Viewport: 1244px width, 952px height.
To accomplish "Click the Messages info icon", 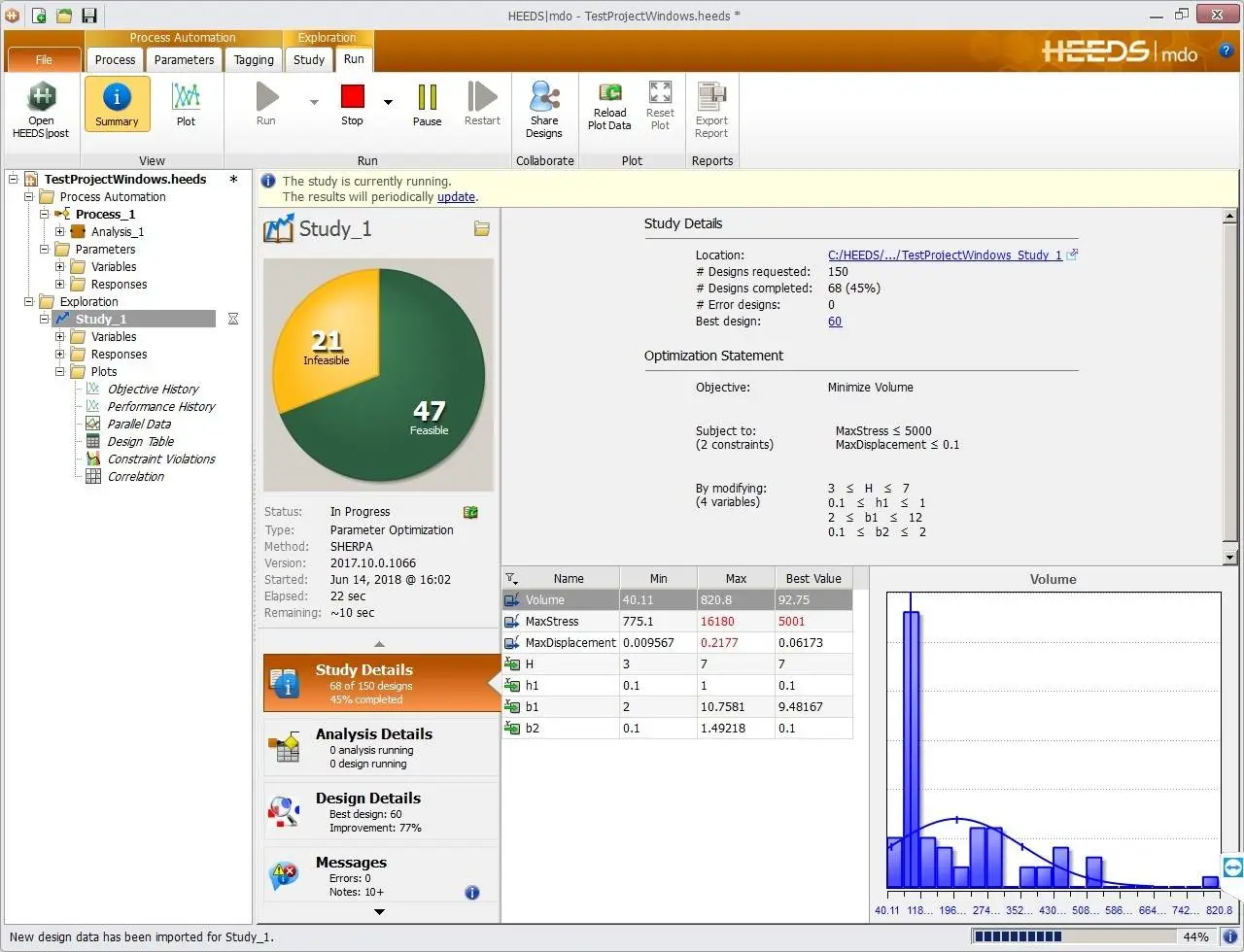I will click(x=472, y=892).
